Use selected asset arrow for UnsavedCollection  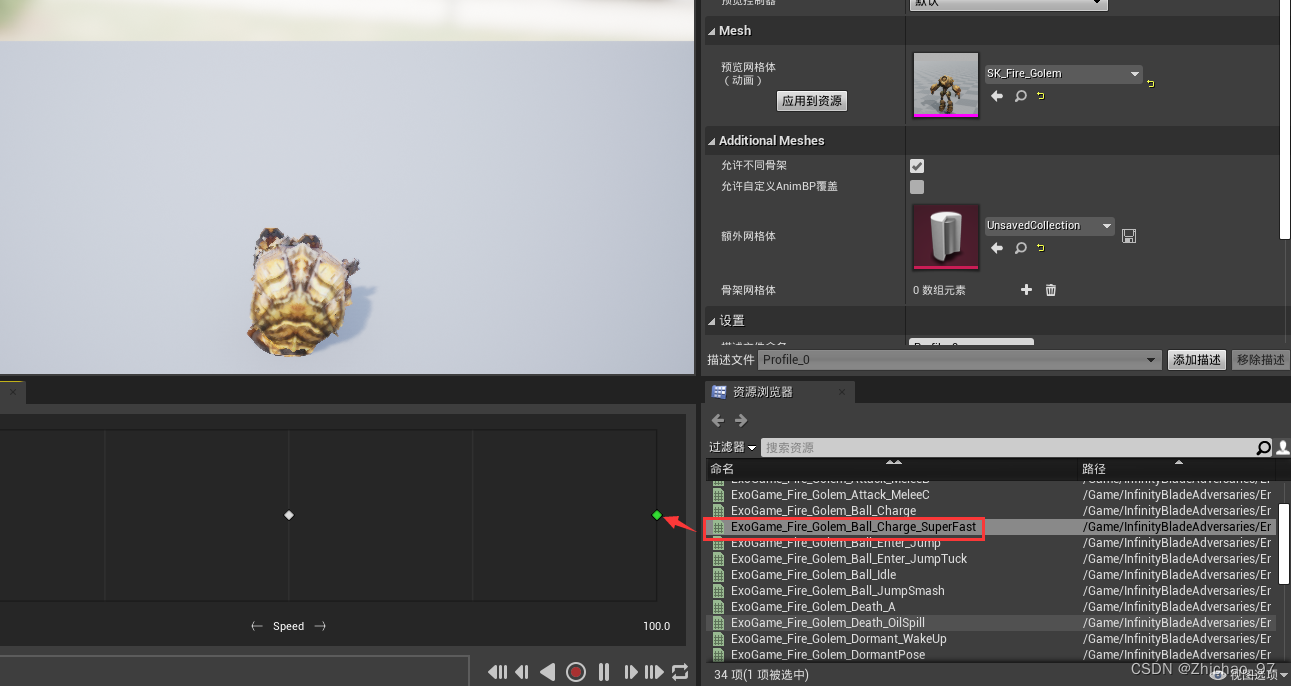(x=997, y=248)
